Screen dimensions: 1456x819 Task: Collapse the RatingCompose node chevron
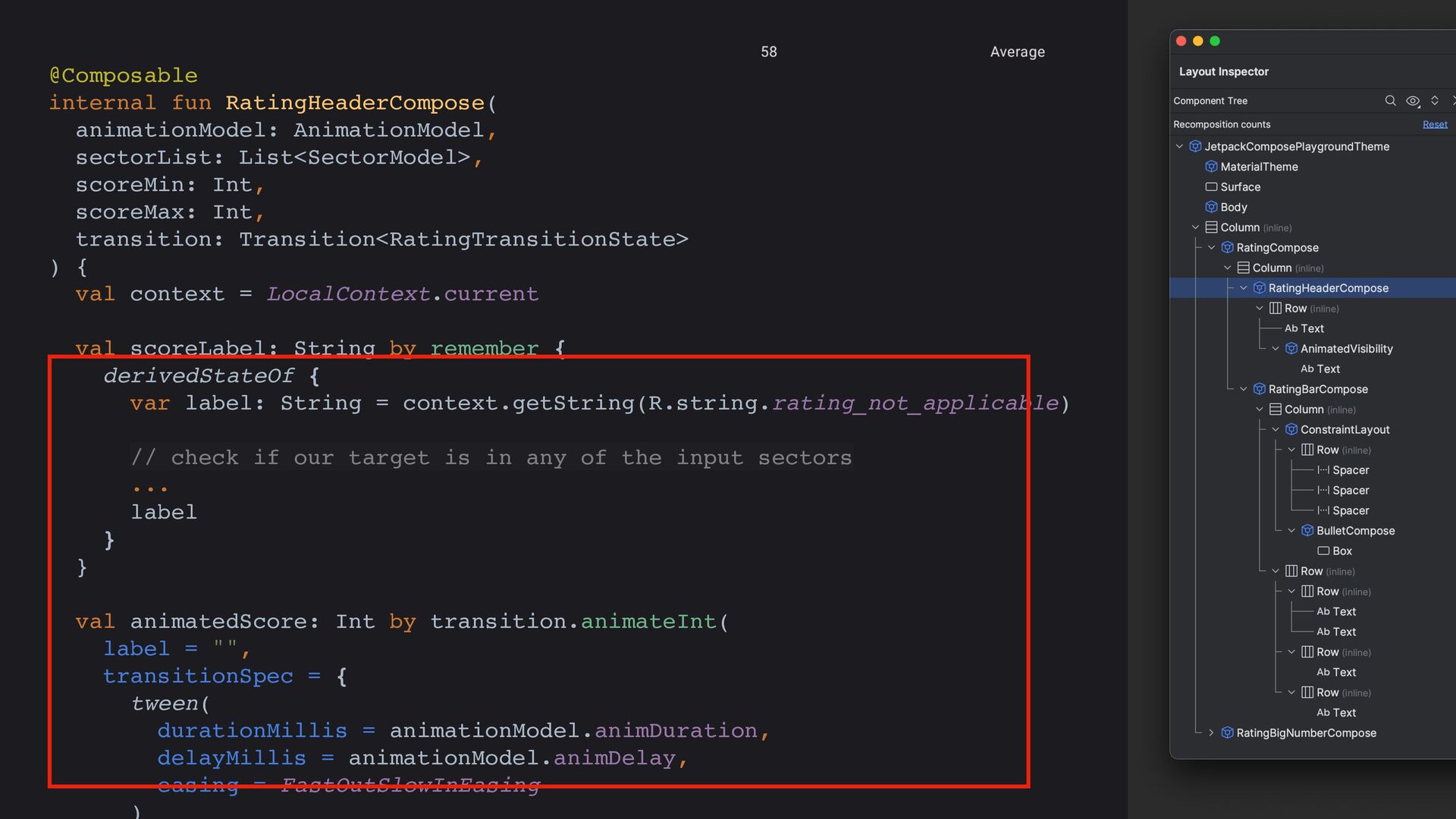(x=1212, y=248)
